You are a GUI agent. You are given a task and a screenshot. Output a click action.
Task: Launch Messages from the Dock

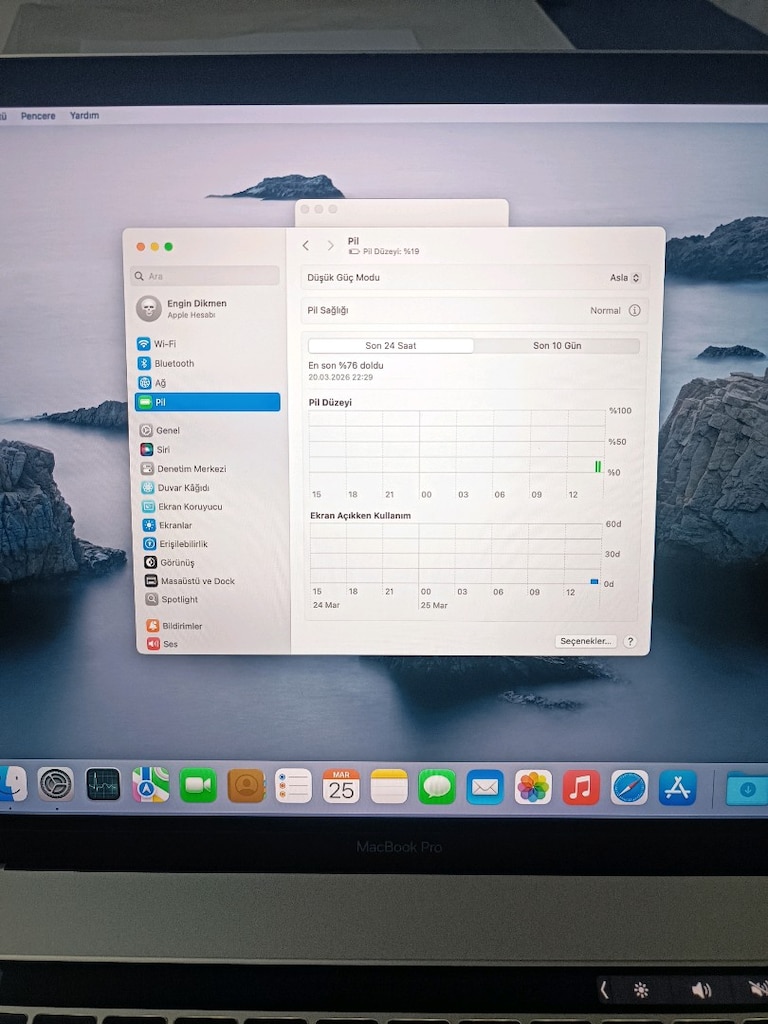[436, 786]
